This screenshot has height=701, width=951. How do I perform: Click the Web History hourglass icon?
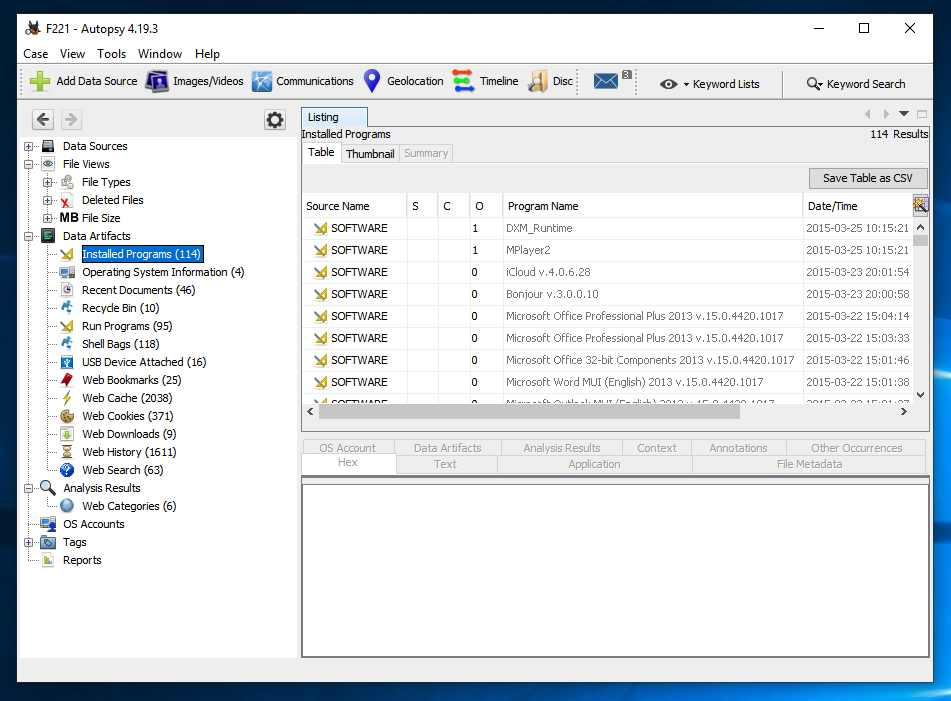67,452
